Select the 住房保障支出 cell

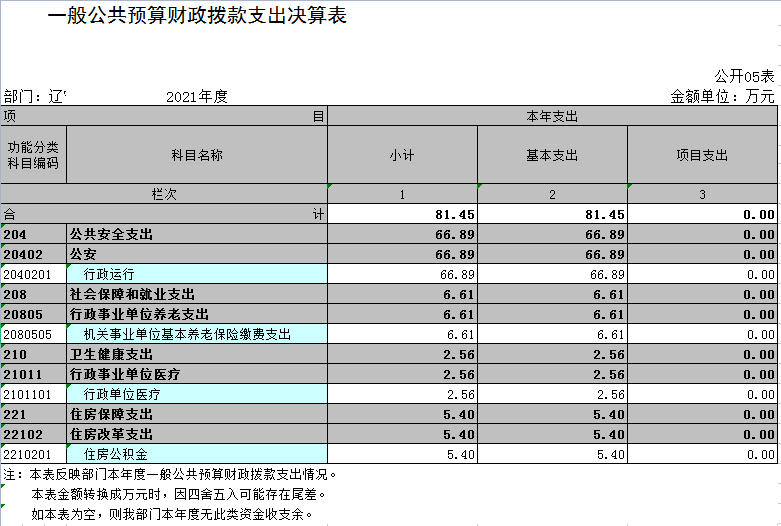[x=197, y=414]
